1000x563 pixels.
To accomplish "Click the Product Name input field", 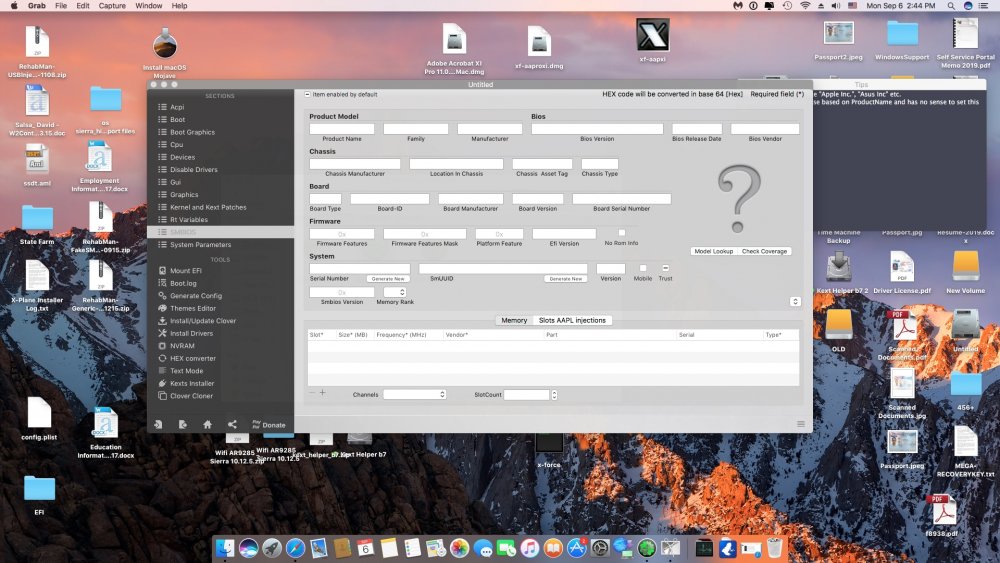I will (x=342, y=129).
